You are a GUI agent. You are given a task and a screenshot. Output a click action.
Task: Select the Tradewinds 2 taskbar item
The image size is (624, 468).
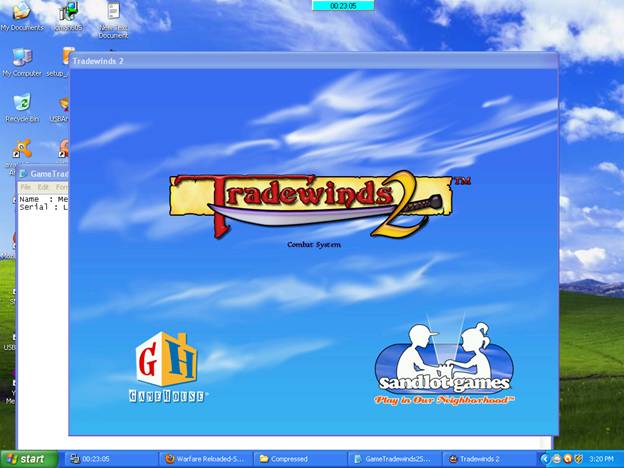pos(489,459)
